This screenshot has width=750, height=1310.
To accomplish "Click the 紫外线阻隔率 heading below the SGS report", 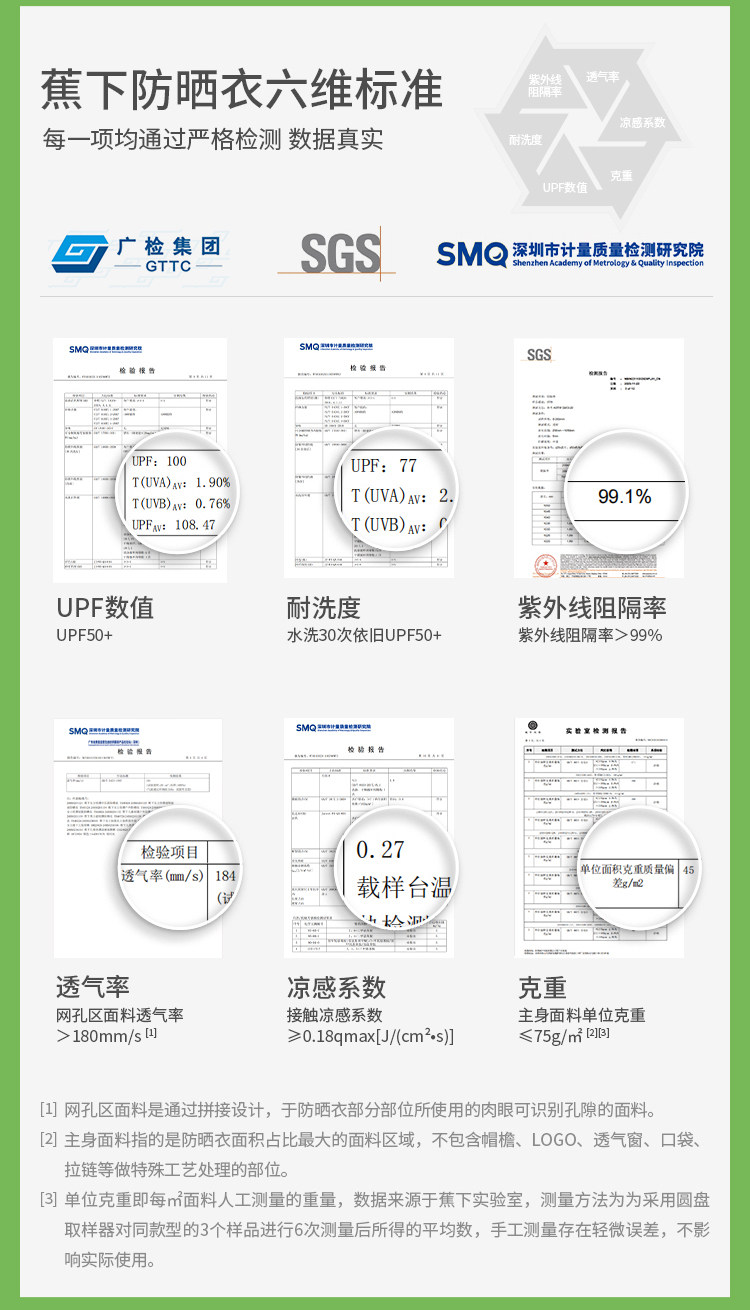I will tap(592, 607).
